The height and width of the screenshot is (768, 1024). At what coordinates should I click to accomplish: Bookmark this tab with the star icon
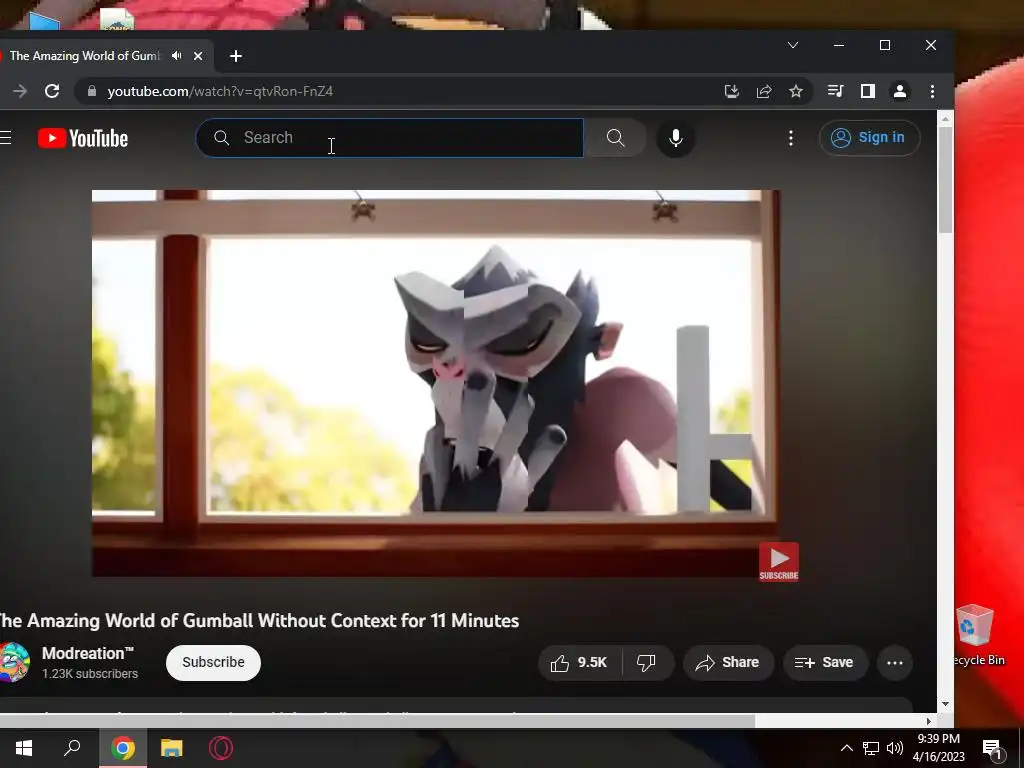(x=795, y=91)
